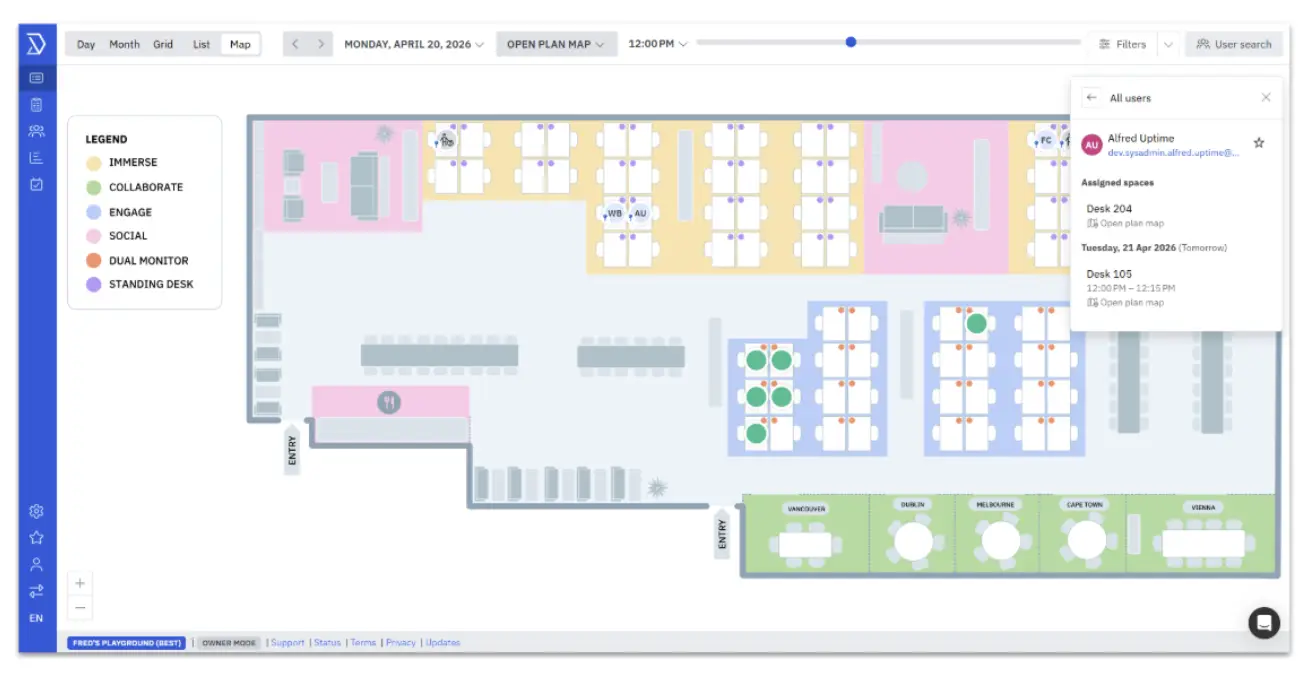Open Alfred Uptime's email link

pos(1173,153)
